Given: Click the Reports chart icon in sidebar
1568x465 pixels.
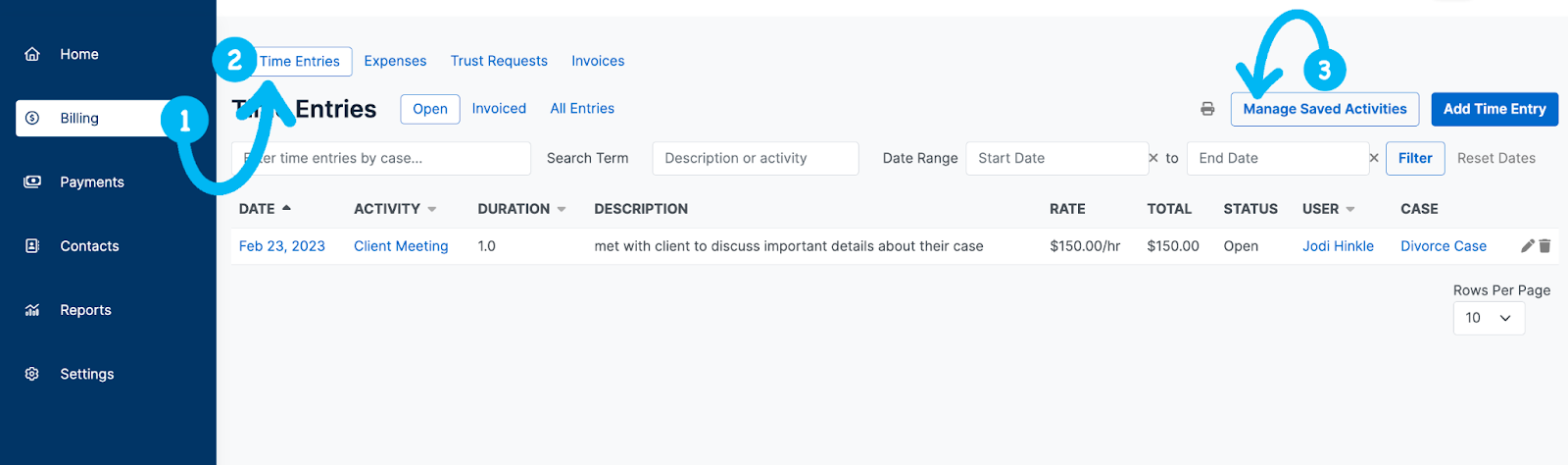Looking at the screenshot, I should point(32,310).
